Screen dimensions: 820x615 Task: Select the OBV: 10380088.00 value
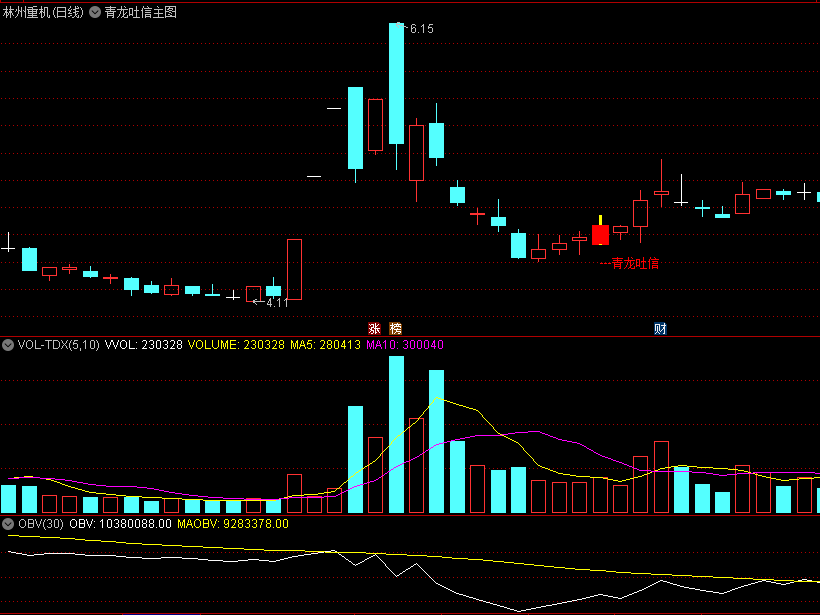(x=120, y=524)
